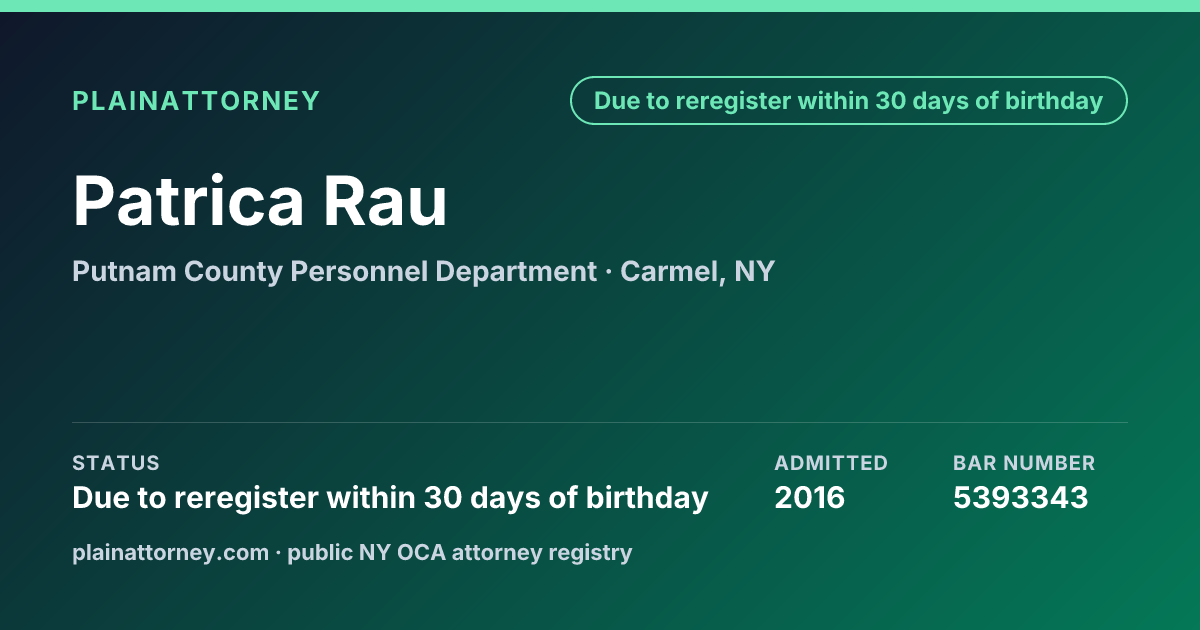Click the BAR NUMBER label
Viewport: 1200px width, 630px height.
tap(1024, 463)
